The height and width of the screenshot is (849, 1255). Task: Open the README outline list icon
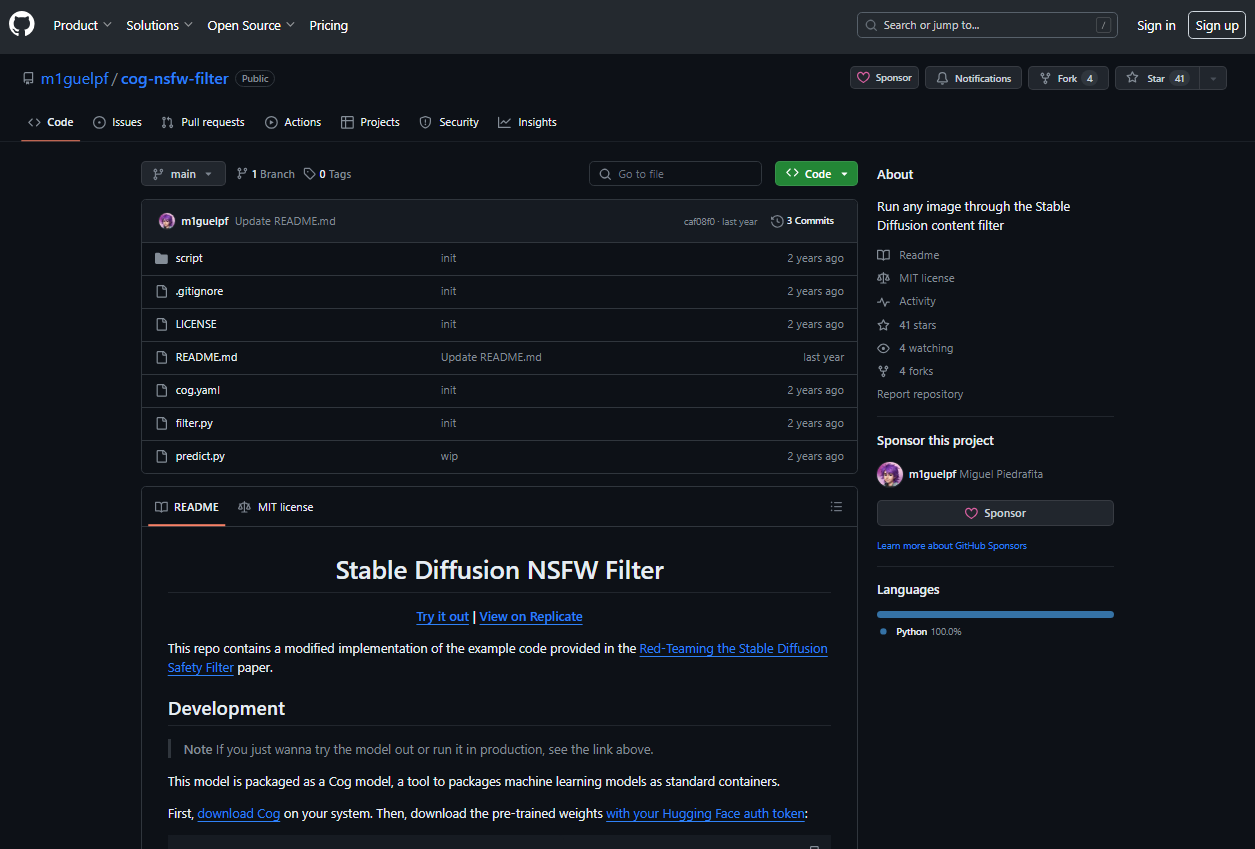coord(836,507)
